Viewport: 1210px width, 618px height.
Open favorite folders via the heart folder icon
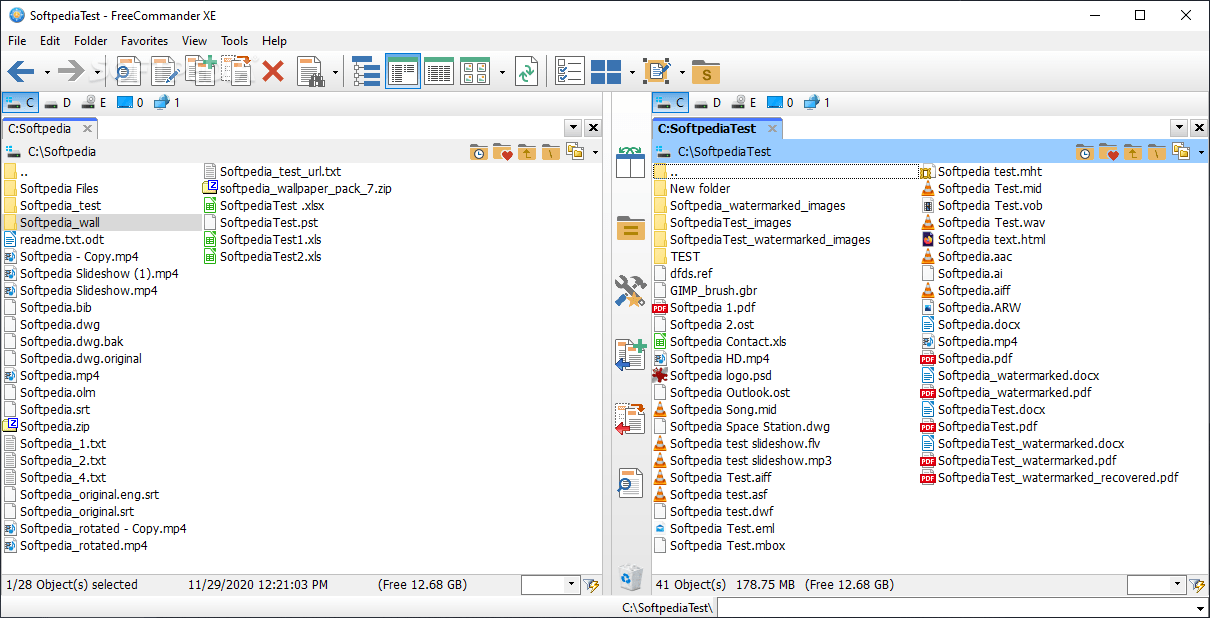coord(500,151)
